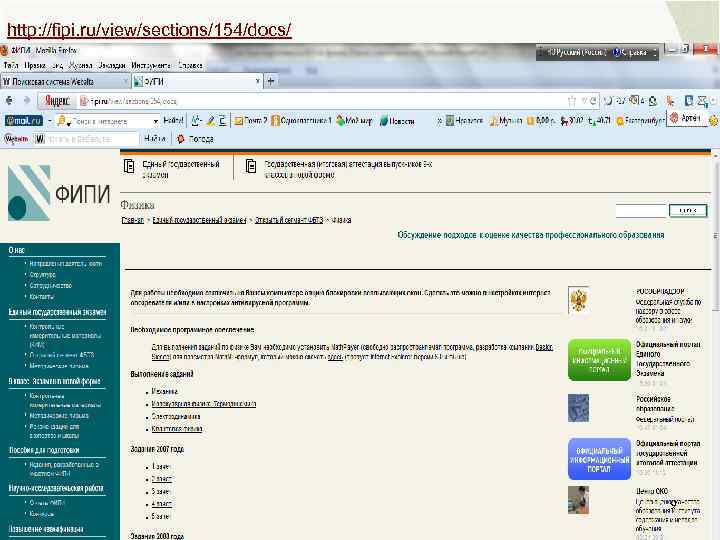Open the Файл menu
Screen dimensions: 720x540
[11, 65]
